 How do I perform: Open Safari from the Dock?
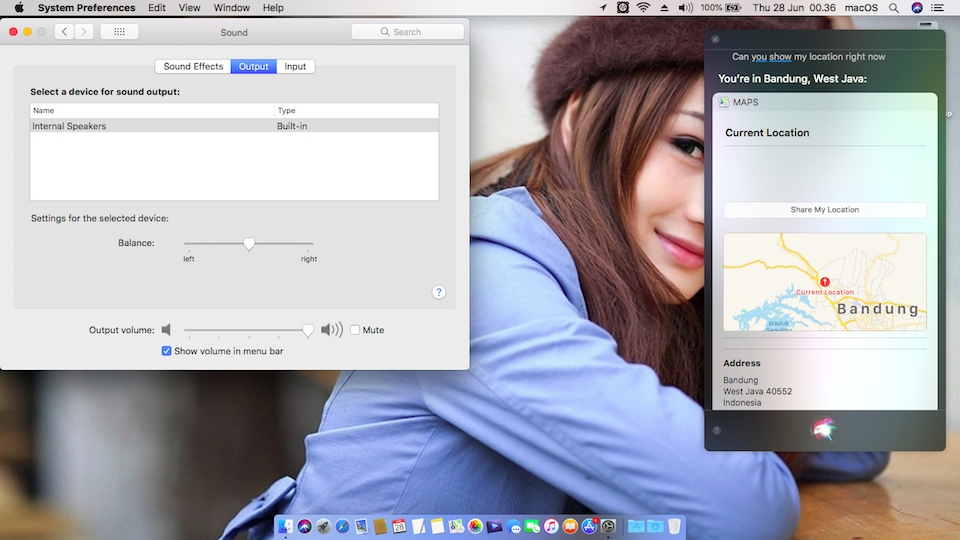342,526
